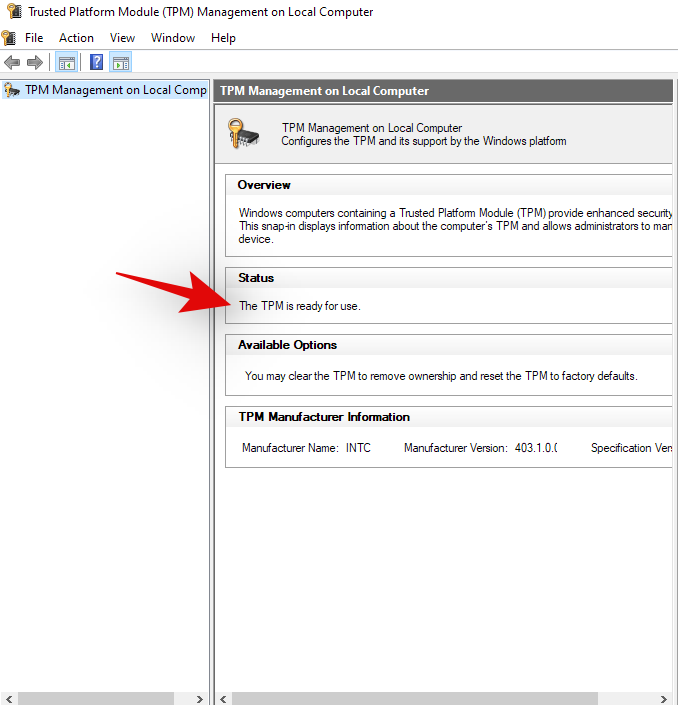The height and width of the screenshot is (705, 678).
Task: Click right scroll arrow of main pane scrollbar
Action: (x=663, y=699)
